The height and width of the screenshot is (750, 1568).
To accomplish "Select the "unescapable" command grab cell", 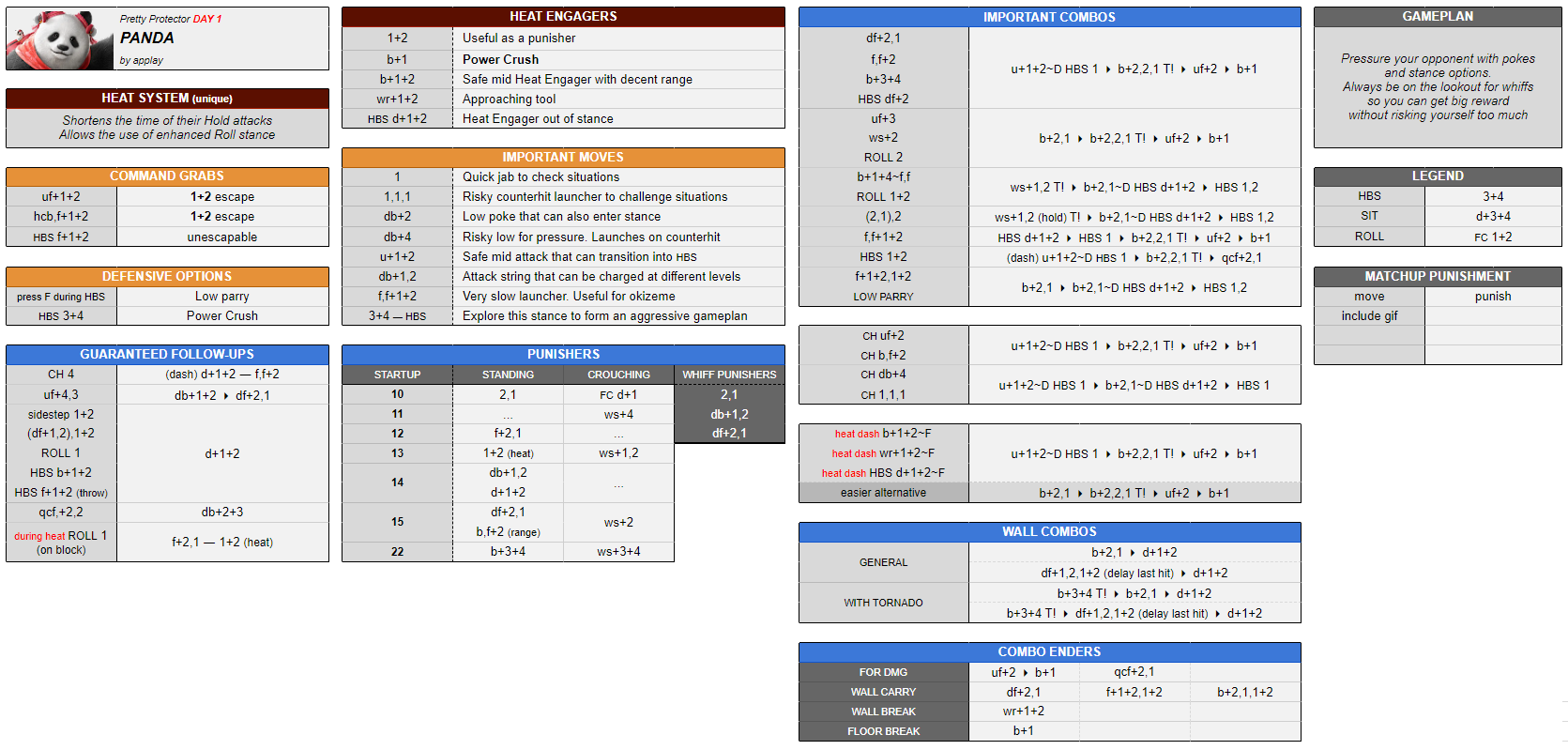I will tap(222, 237).
